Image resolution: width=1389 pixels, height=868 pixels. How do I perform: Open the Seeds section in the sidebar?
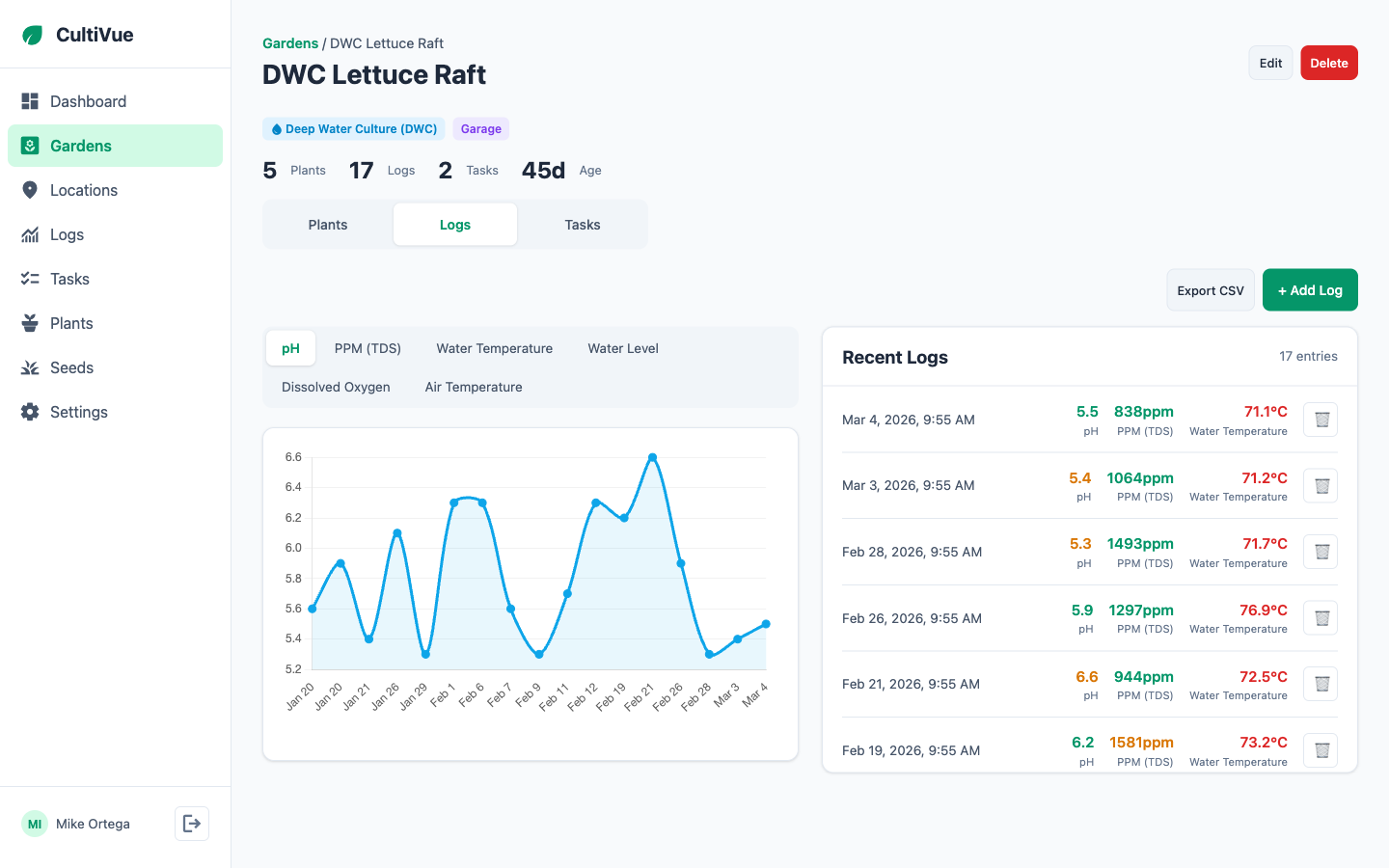click(71, 367)
